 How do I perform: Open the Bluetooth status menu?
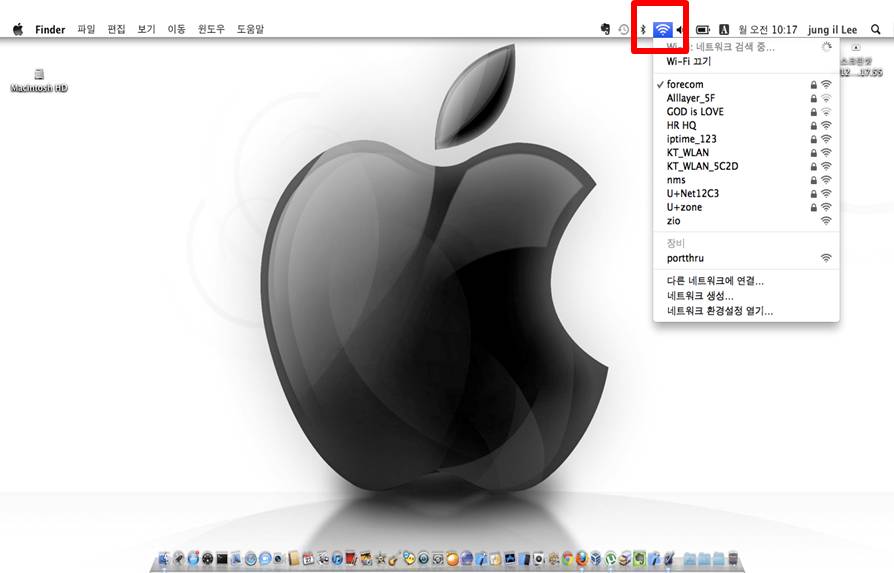click(x=643, y=30)
